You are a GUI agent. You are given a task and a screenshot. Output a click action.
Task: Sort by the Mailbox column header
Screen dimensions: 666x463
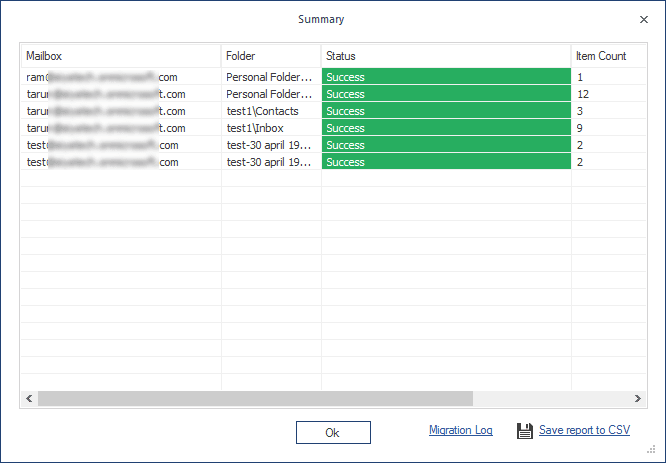pos(121,56)
